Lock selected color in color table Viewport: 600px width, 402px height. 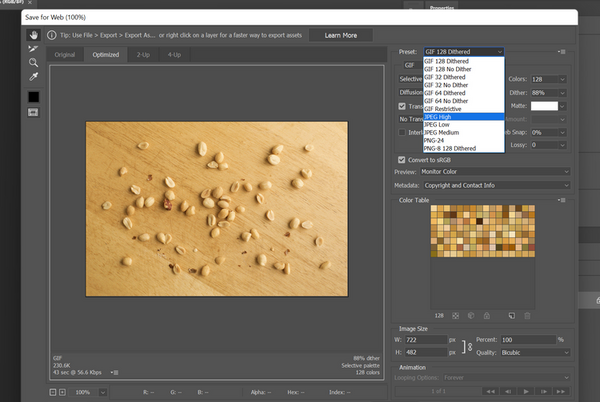click(x=487, y=316)
